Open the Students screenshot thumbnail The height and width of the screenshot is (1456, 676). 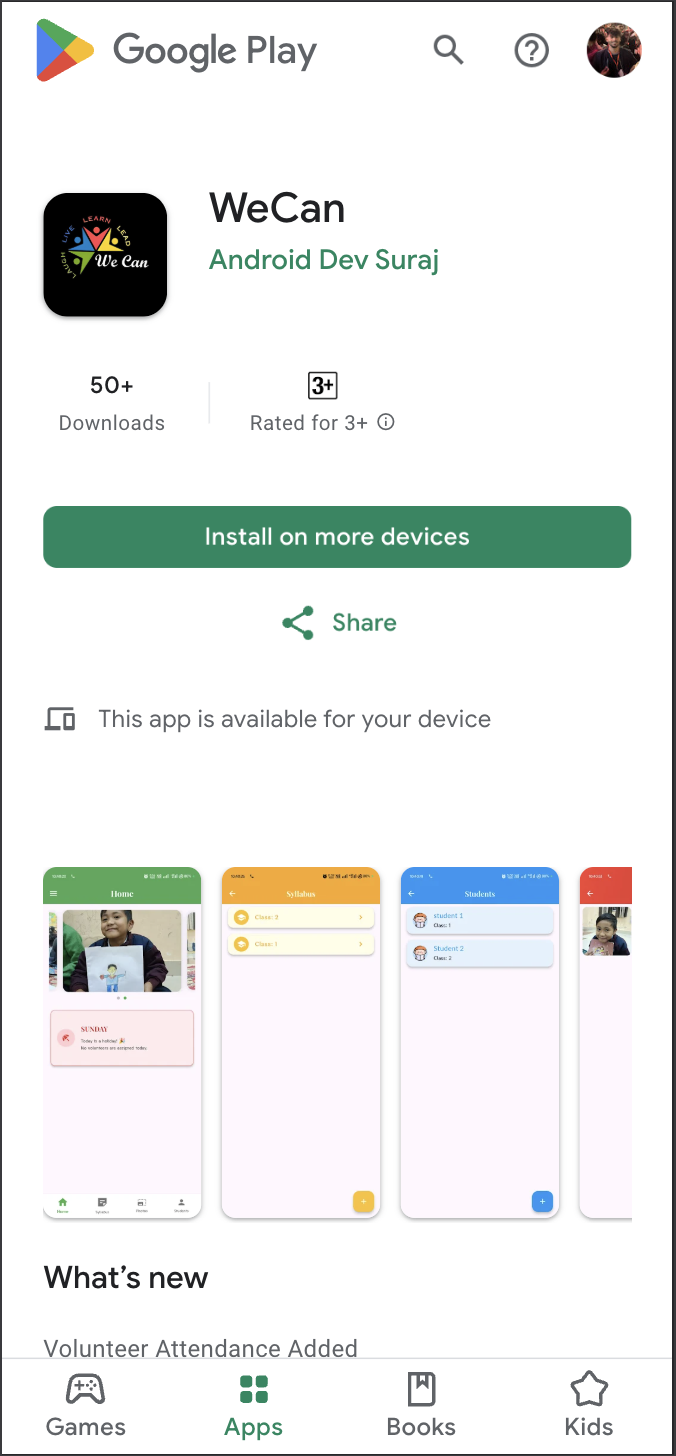pyautogui.click(x=479, y=1042)
